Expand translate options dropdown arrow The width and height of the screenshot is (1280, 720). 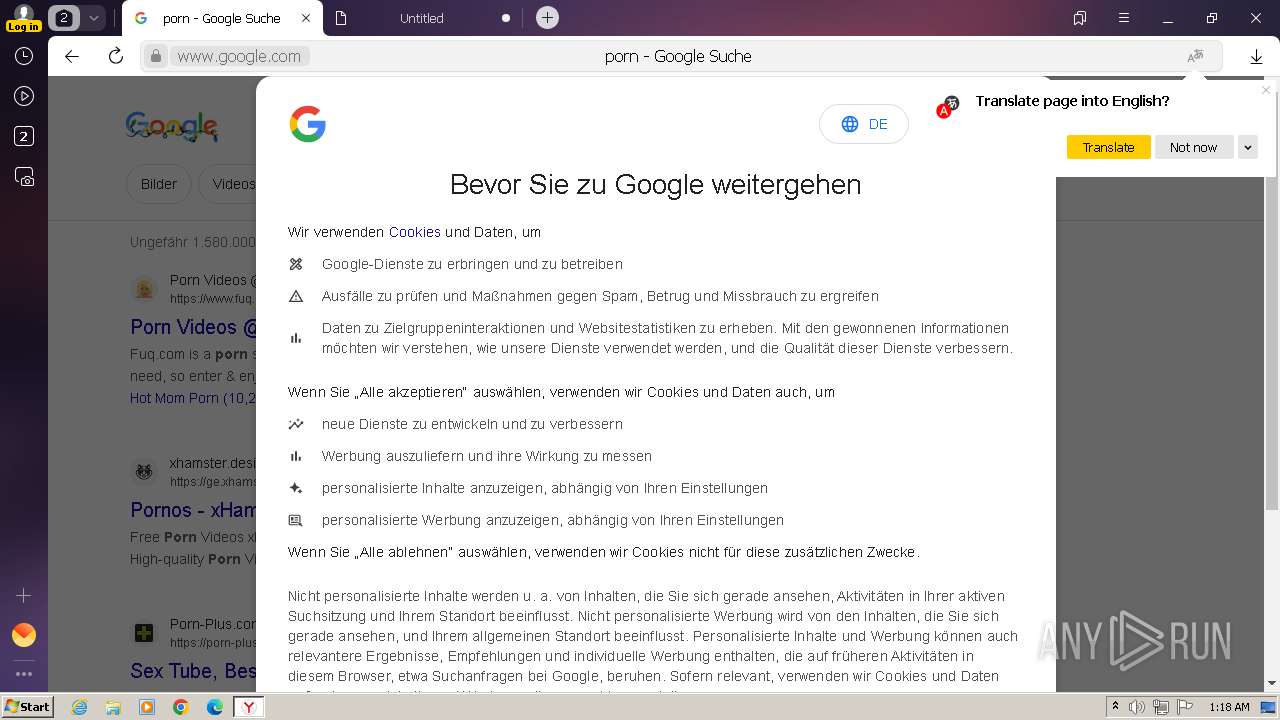1248,147
